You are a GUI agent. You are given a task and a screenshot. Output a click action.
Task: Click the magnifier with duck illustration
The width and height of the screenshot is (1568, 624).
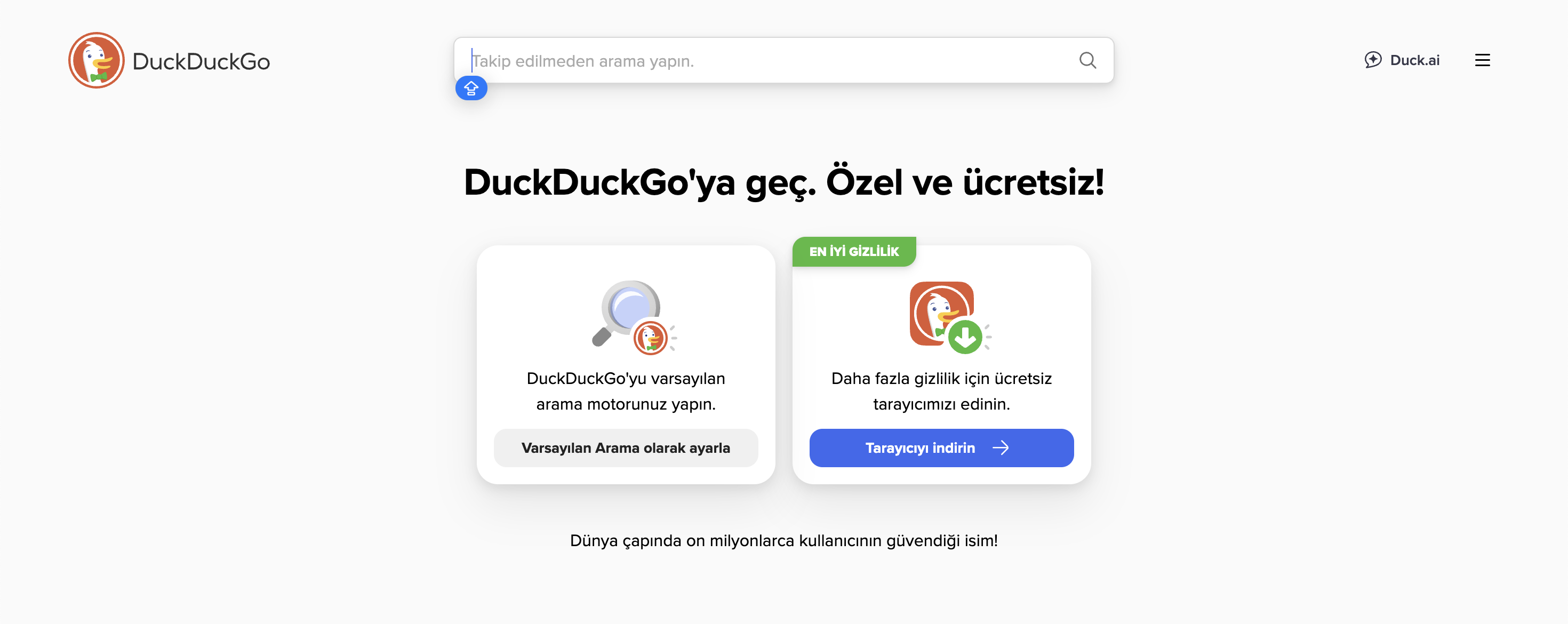pos(634,317)
